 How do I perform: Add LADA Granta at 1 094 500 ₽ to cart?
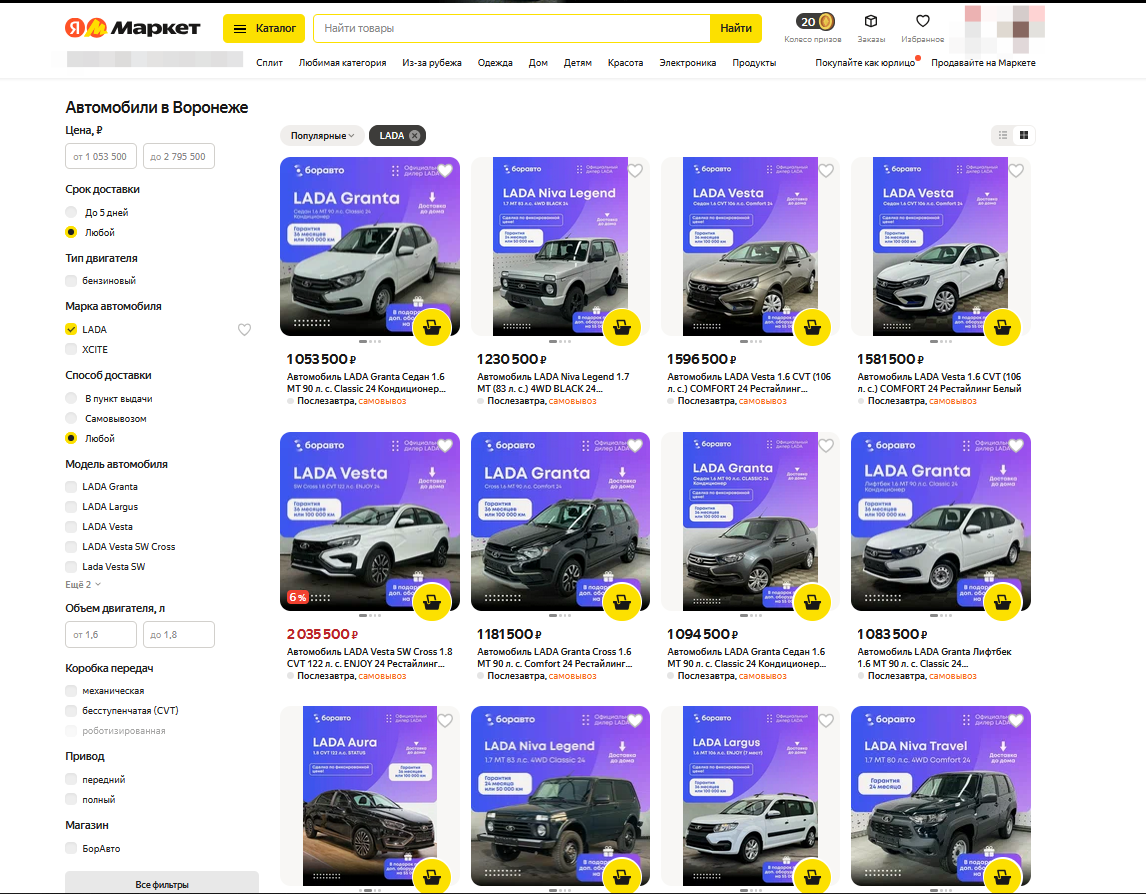pyautogui.click(x=812, y=602)
